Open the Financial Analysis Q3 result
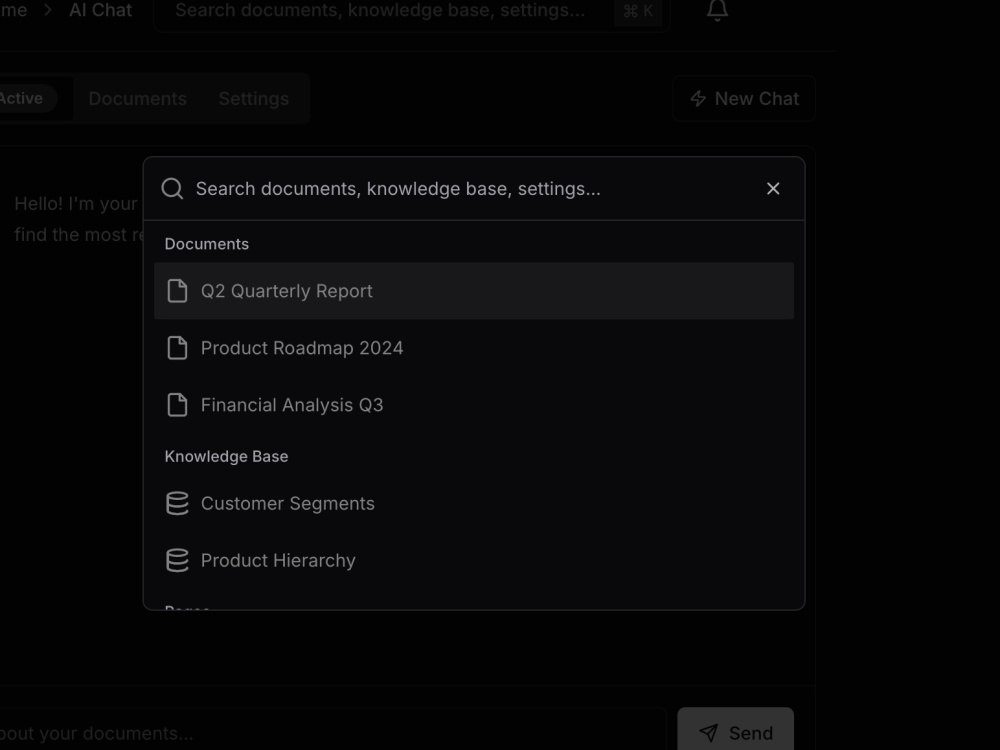The image size is (1000, 750). pos(474,404)
